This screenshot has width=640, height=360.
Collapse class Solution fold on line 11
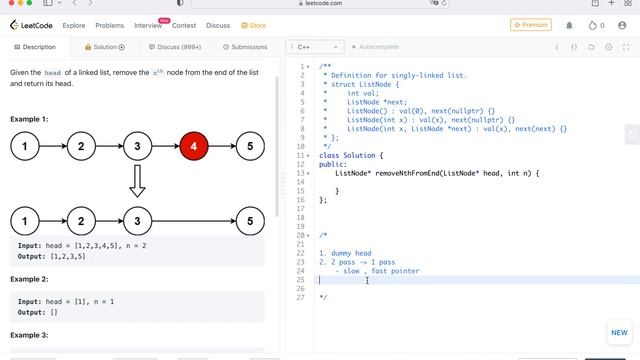[x=308, y=156]
